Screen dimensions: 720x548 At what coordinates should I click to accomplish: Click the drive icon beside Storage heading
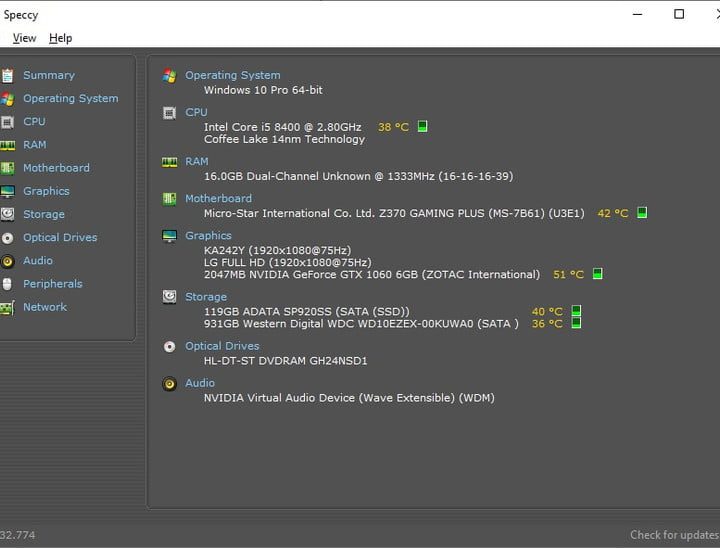(169, 297)
